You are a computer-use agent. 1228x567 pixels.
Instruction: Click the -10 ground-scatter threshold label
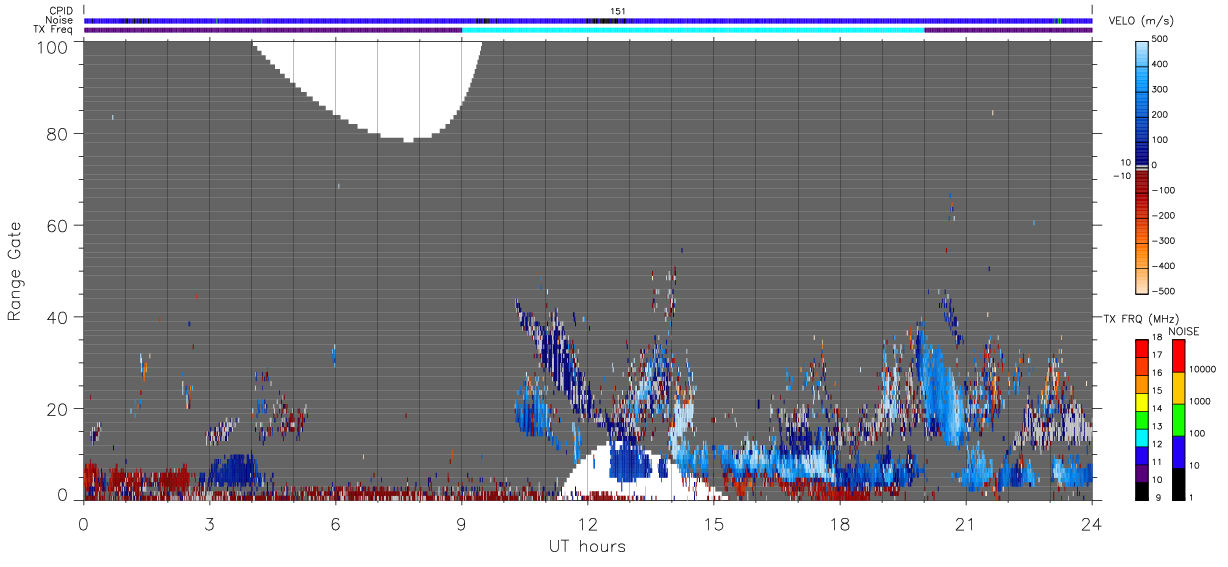(1121, 176)
